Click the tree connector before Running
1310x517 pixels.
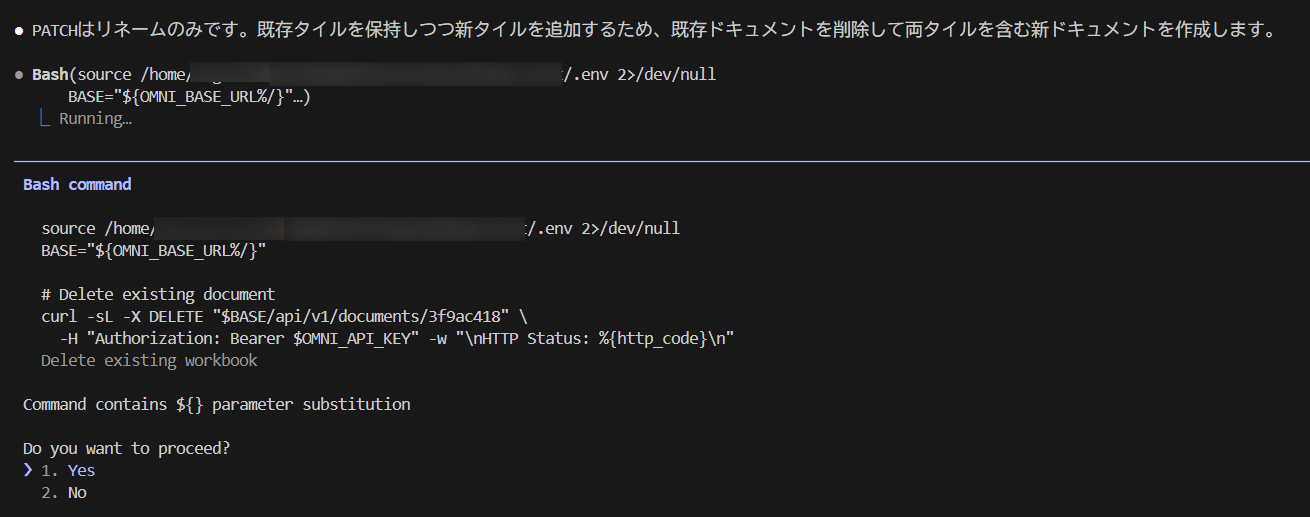pyautogui.click(x=44, y=119)
